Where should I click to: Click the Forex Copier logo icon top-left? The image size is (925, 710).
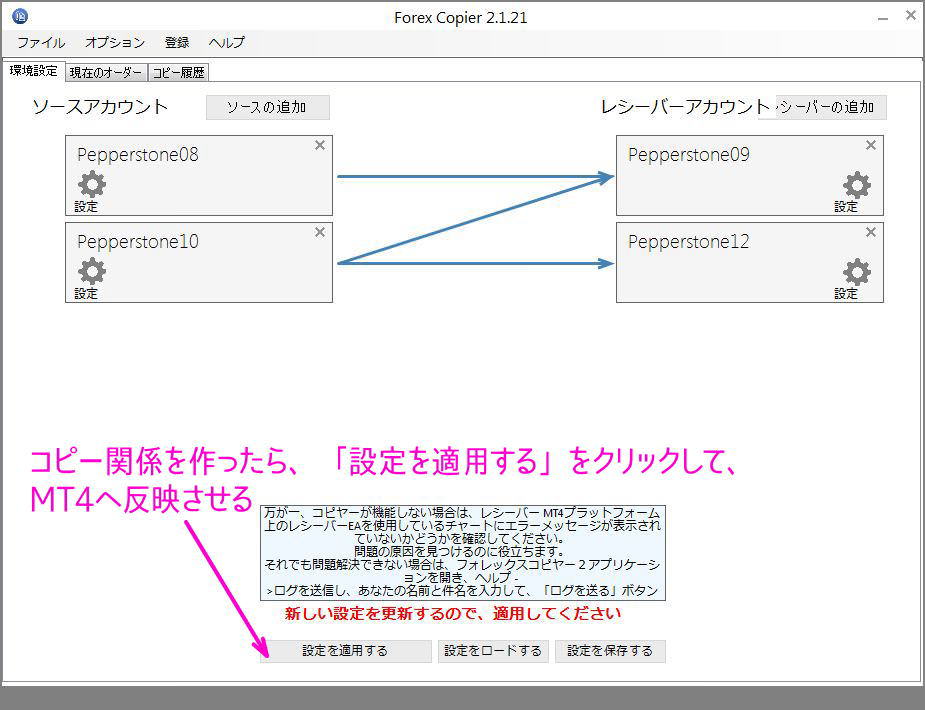coord(22,15)
